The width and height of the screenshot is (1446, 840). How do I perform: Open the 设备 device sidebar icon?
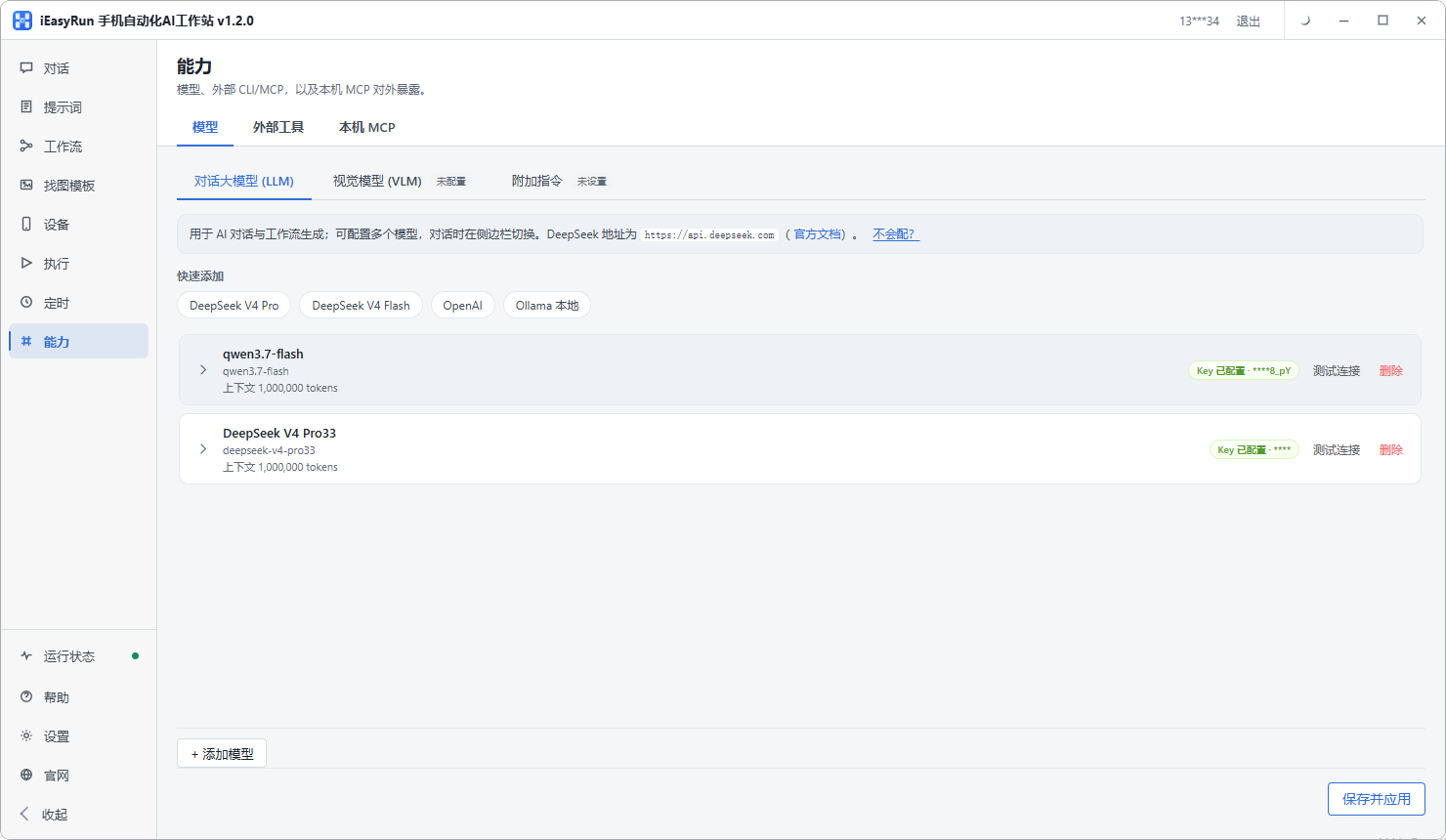[x=26, y=225]
